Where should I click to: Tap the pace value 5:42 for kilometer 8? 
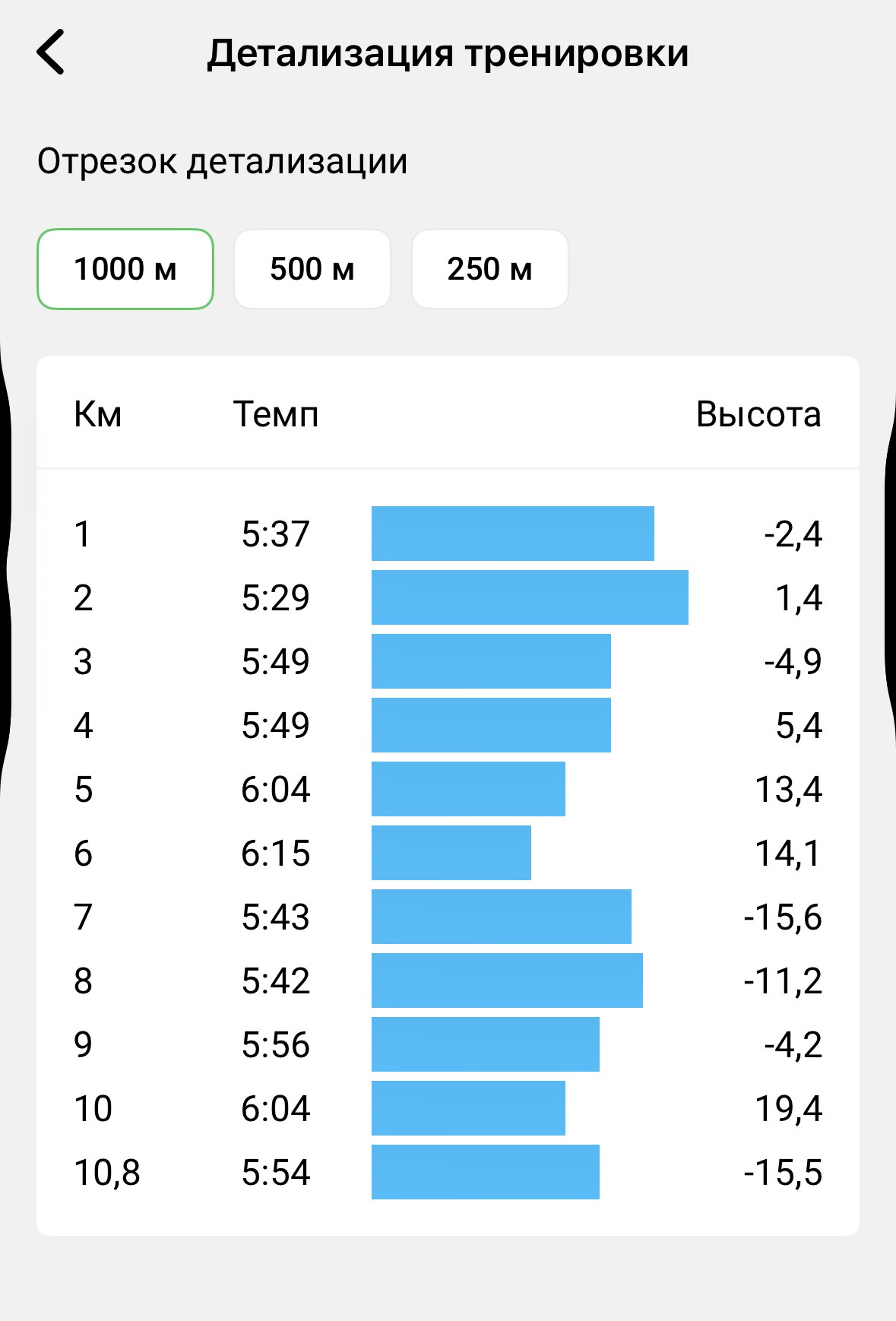pyautogui.click(x=276, y=980)
